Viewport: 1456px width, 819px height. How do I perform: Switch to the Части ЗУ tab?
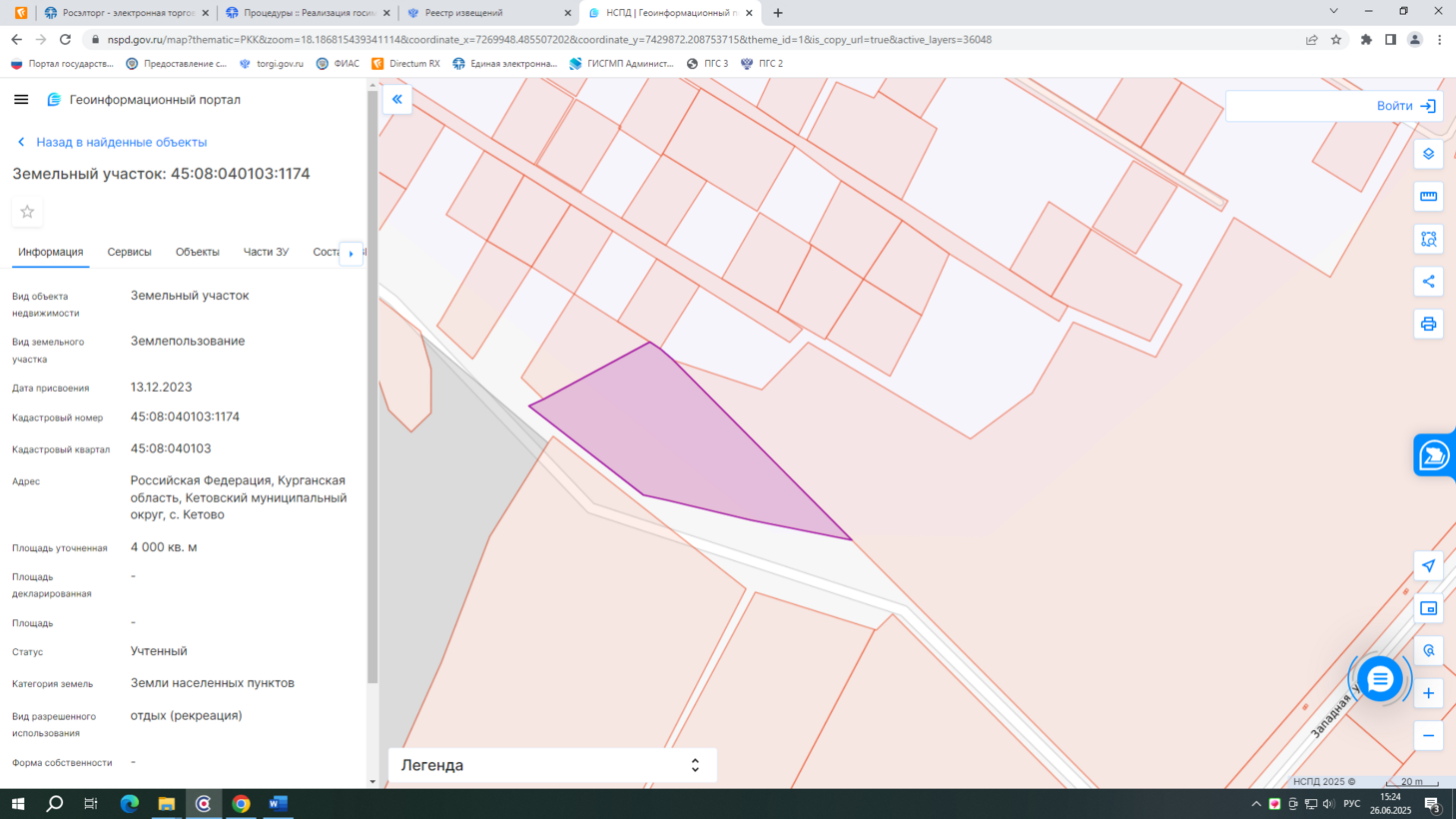pyautogui.click(x=266, y=252)
